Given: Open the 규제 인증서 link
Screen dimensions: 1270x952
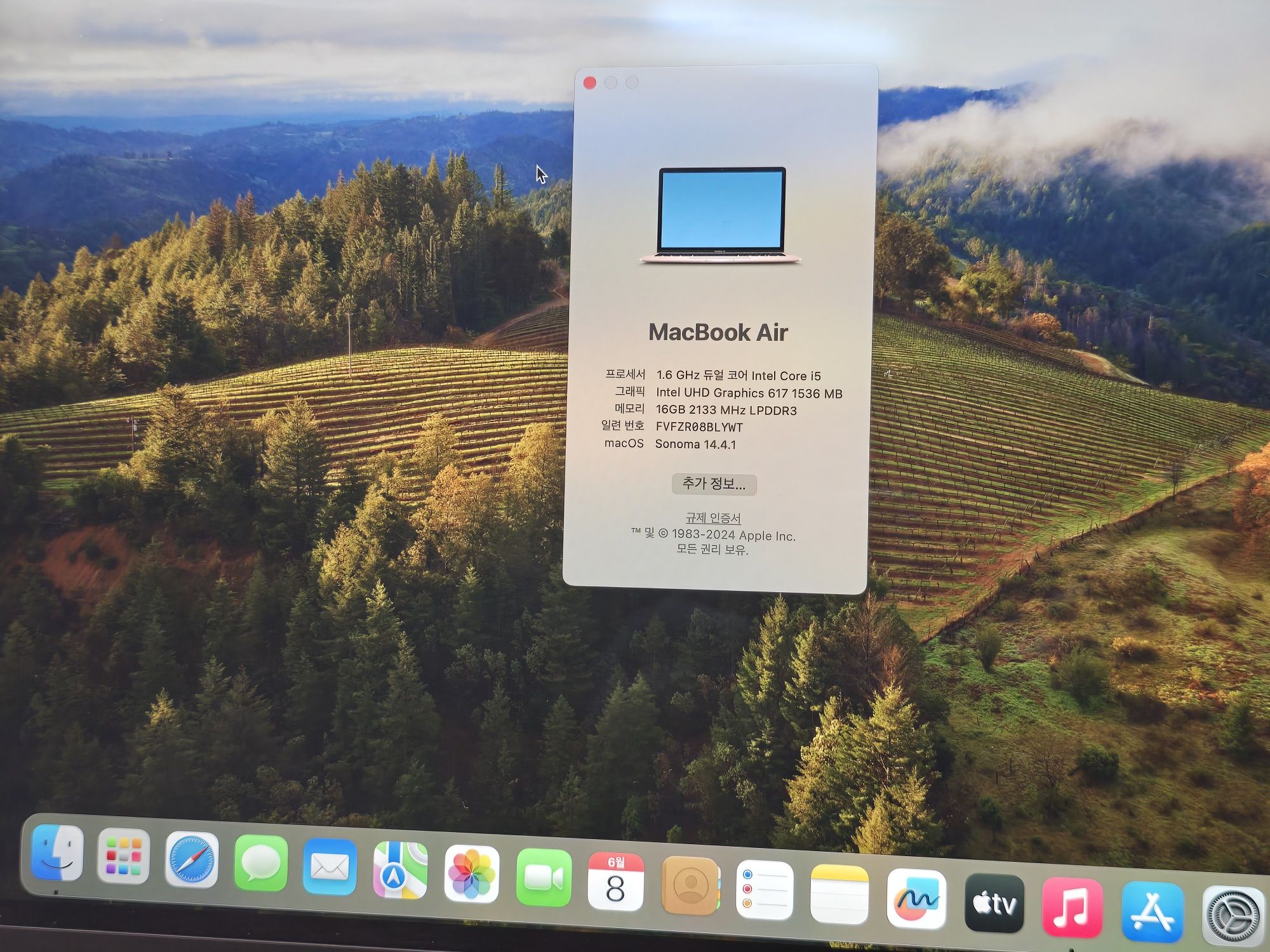Looking at the screenshot, I should (x=713, y=518).
